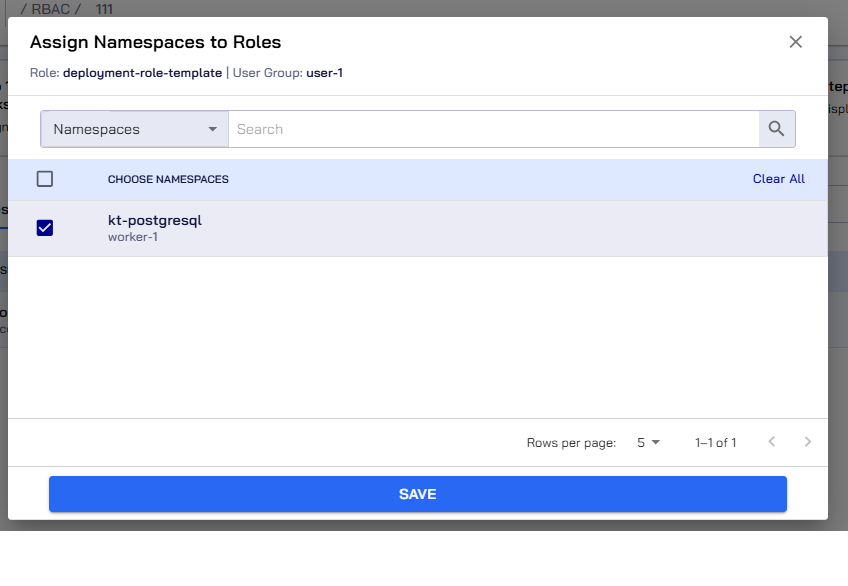
Task: Open the Namespaces filter dropdown
Action: tap(135, 129)
